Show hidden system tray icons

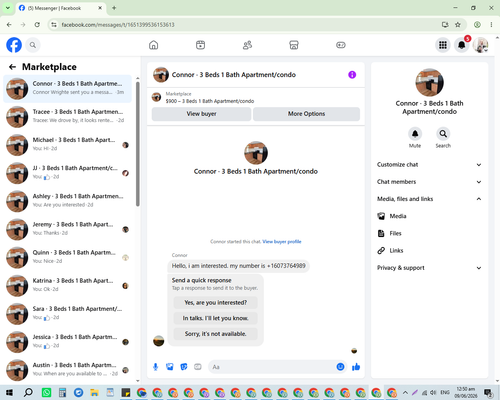pos(405,392)
